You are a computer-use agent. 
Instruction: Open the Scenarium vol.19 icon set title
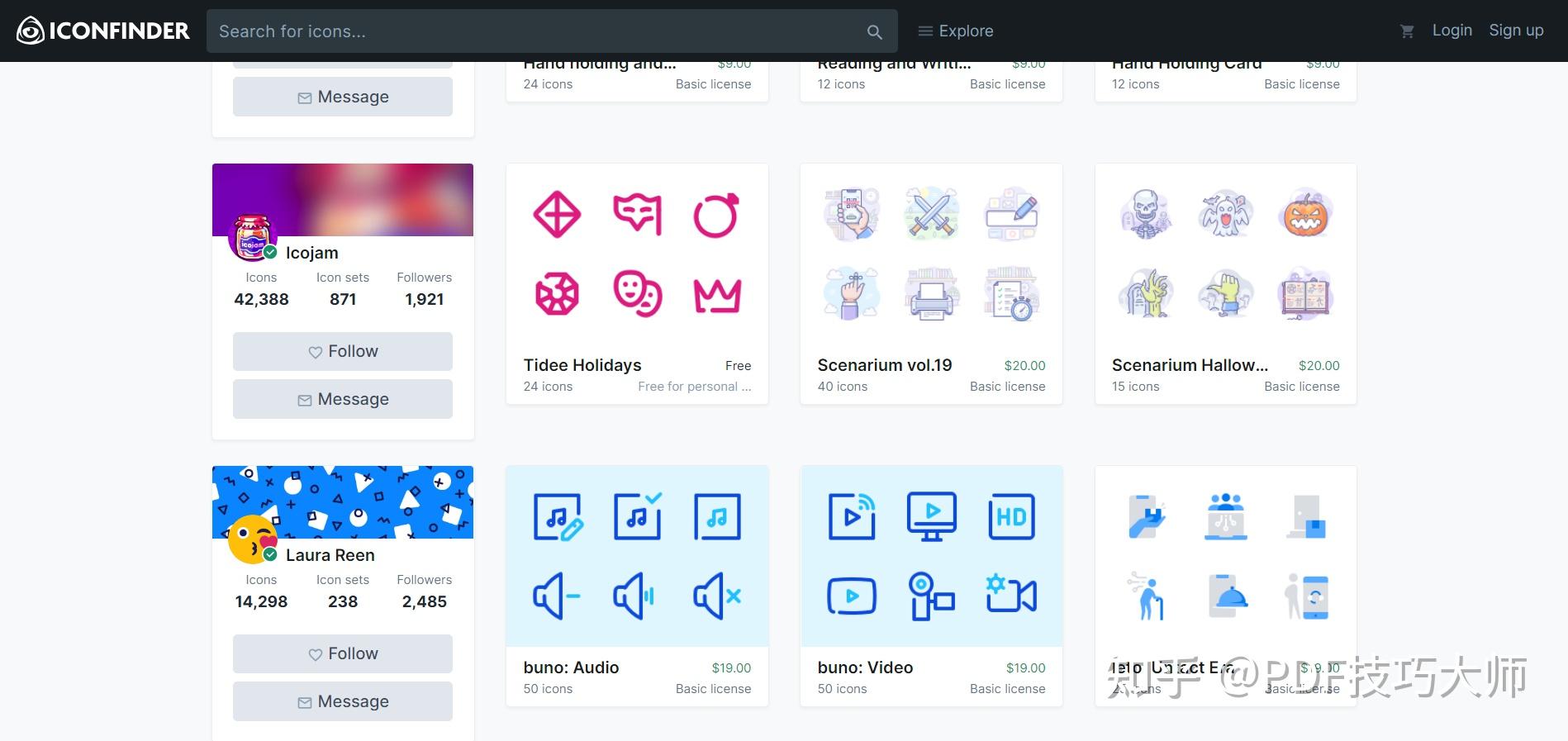pos(885,365)
